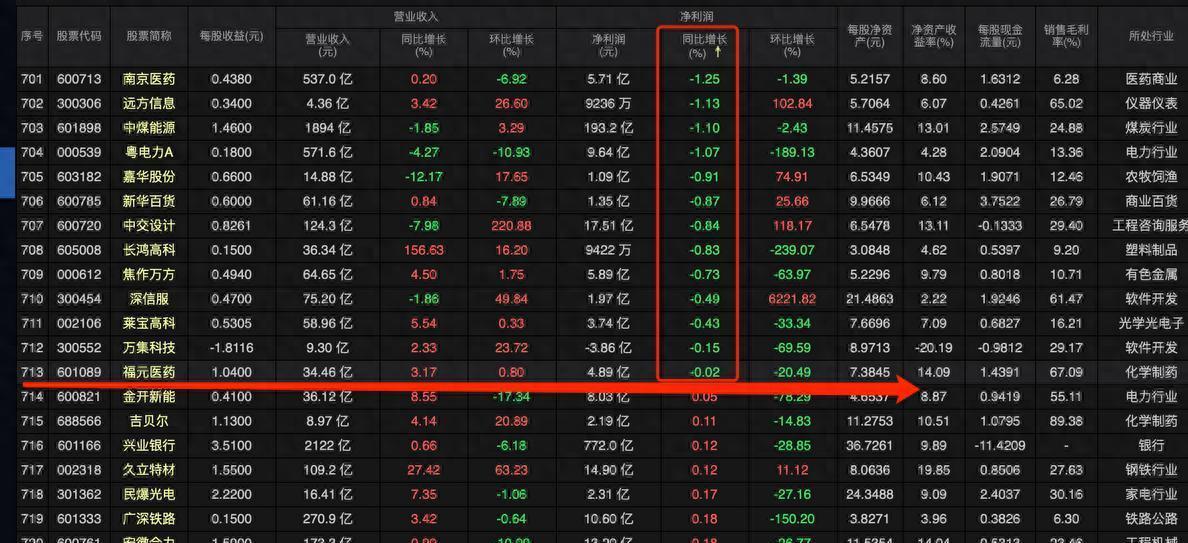
Task: Click the 2122 亿 revenue cell
Action: [327, 445]
